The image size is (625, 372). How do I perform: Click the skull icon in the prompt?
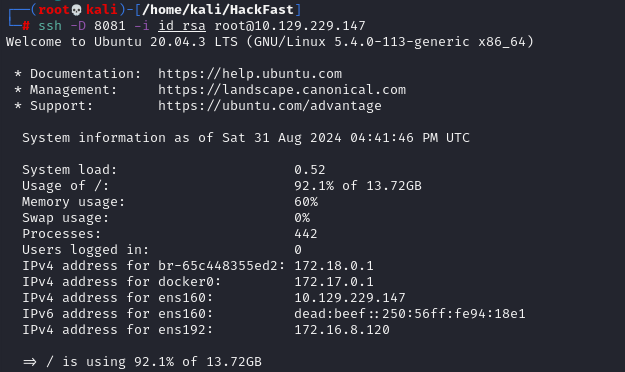77,10
